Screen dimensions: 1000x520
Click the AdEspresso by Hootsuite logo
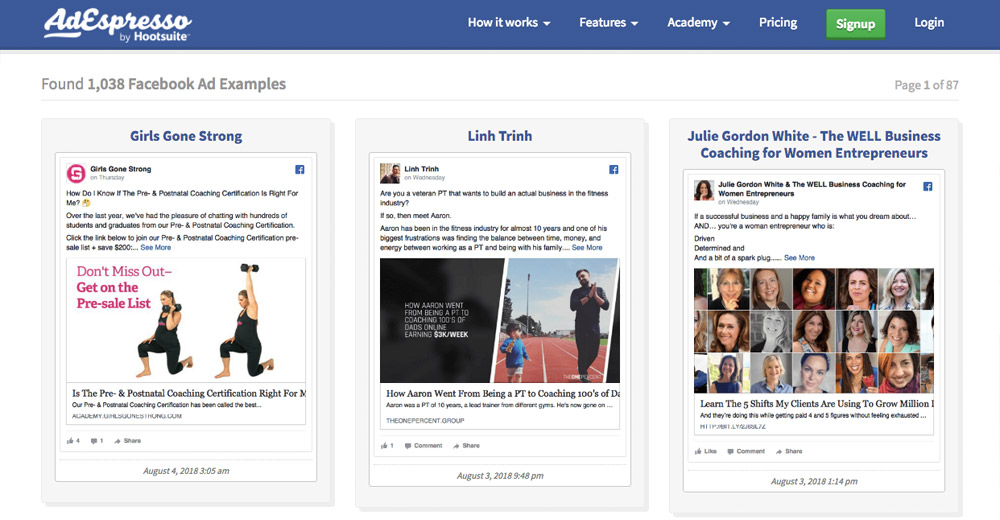117,26
